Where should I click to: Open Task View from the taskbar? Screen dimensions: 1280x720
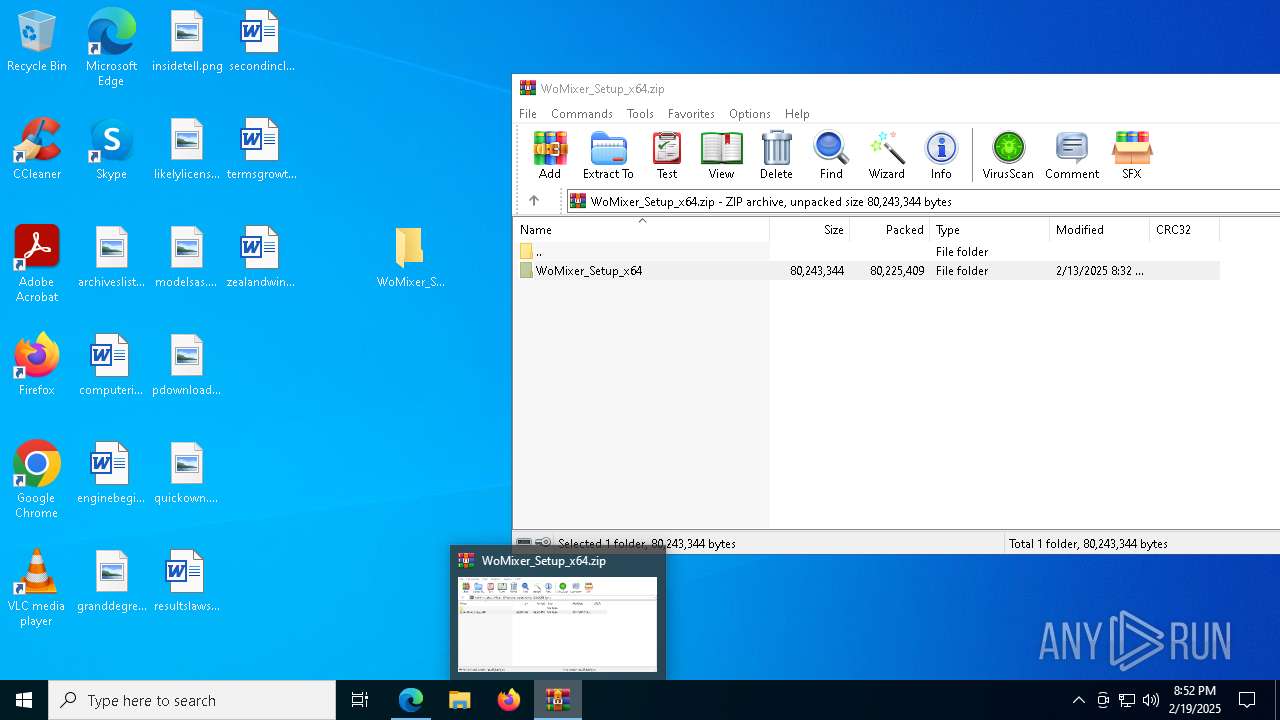[x=360, y=700]
